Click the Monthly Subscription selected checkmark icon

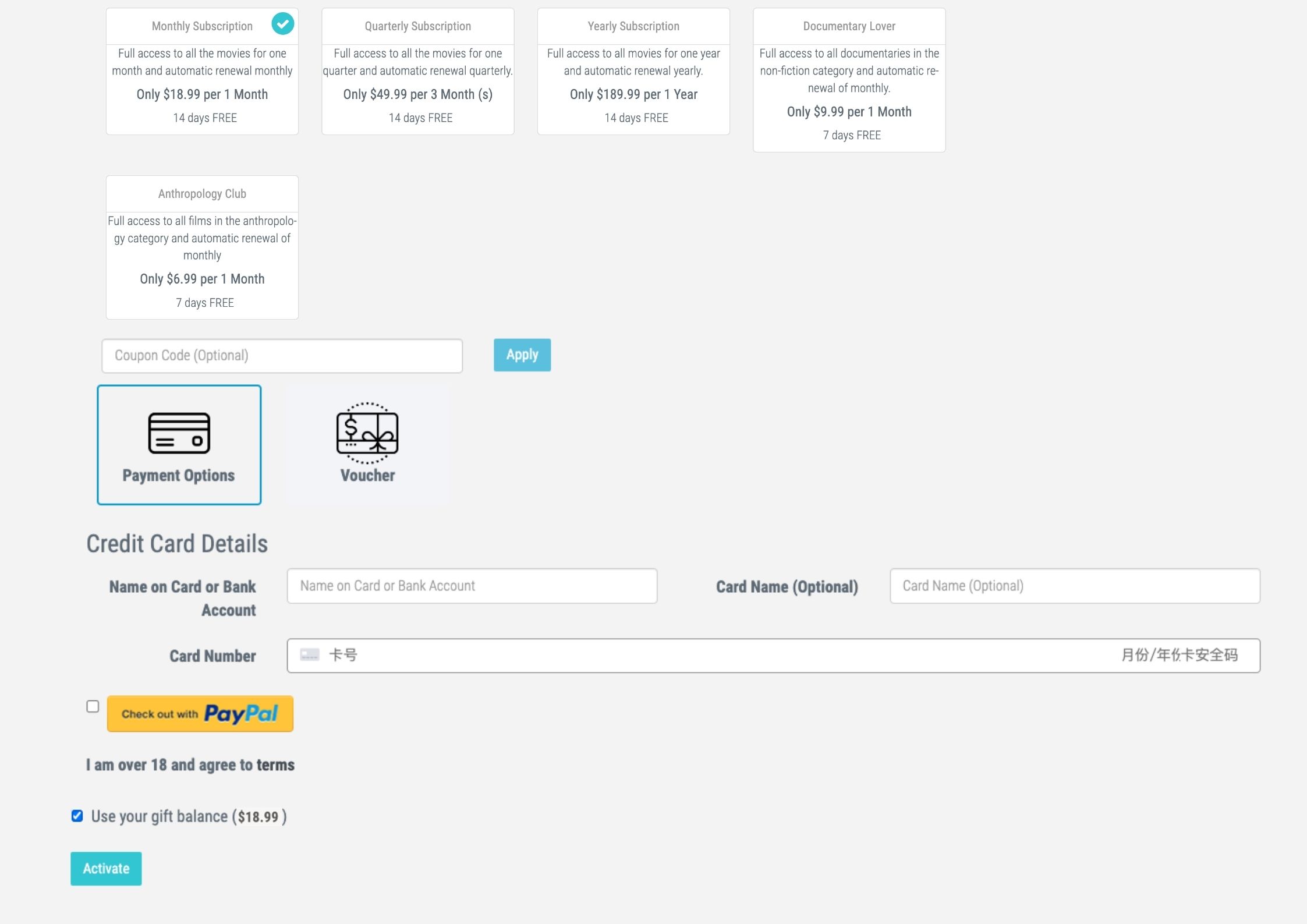(283, 24)
